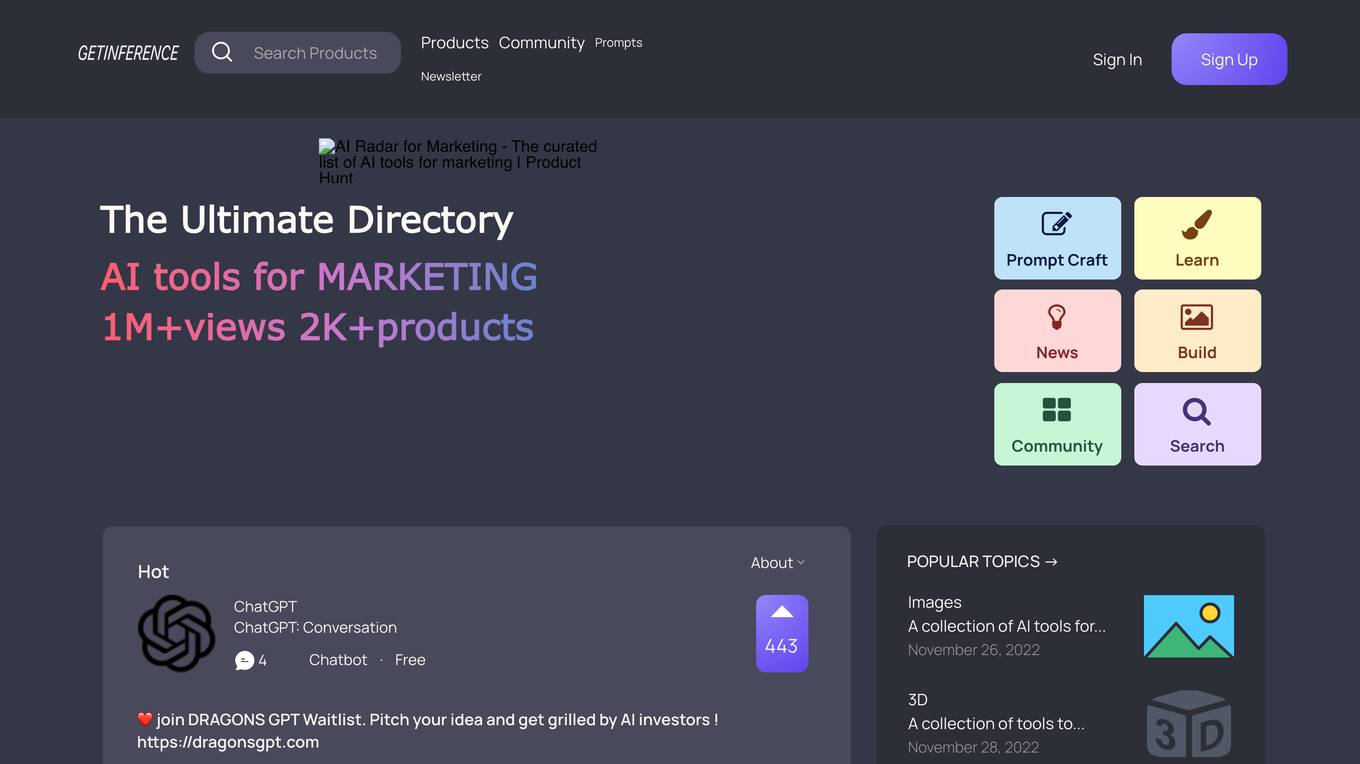Click the Free pricing tag
This screenshot has height=764, width=1360.
click(x=410, y=660)
